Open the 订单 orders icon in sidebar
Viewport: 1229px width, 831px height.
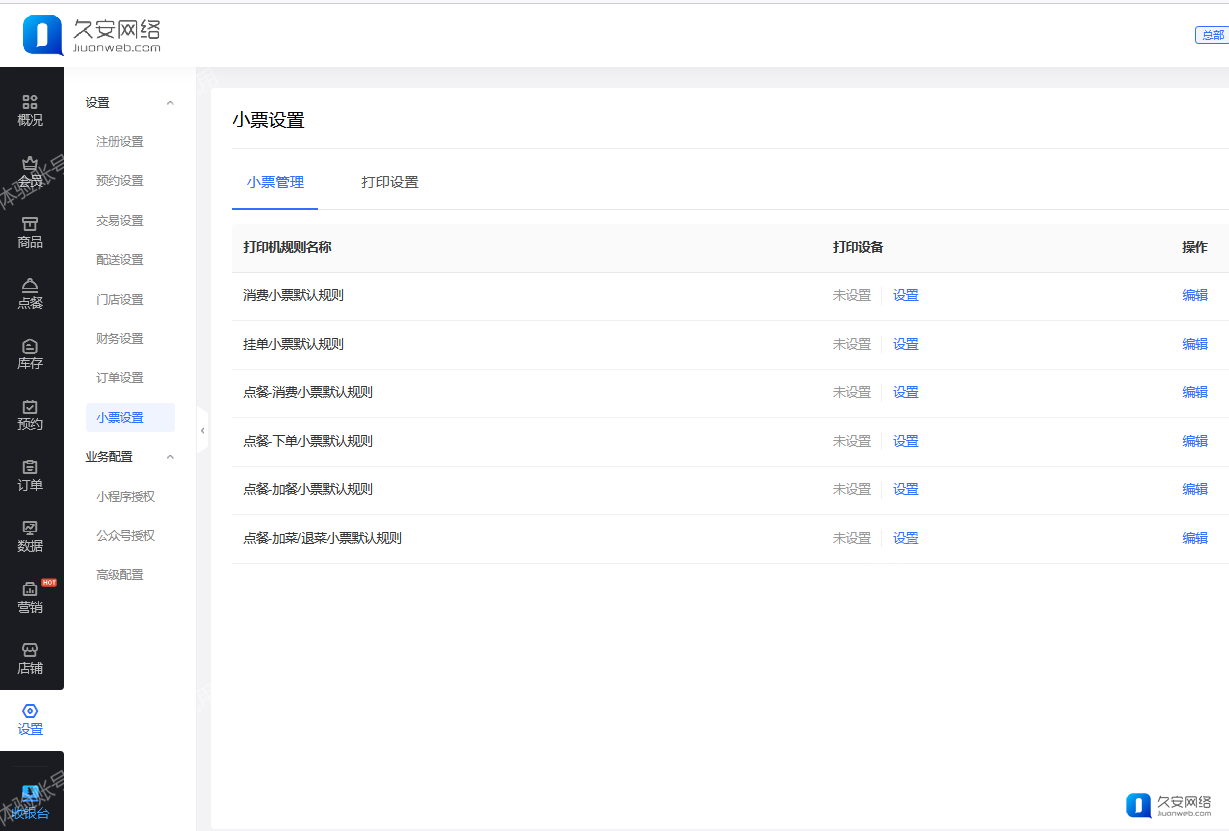[x=30, y=468]
